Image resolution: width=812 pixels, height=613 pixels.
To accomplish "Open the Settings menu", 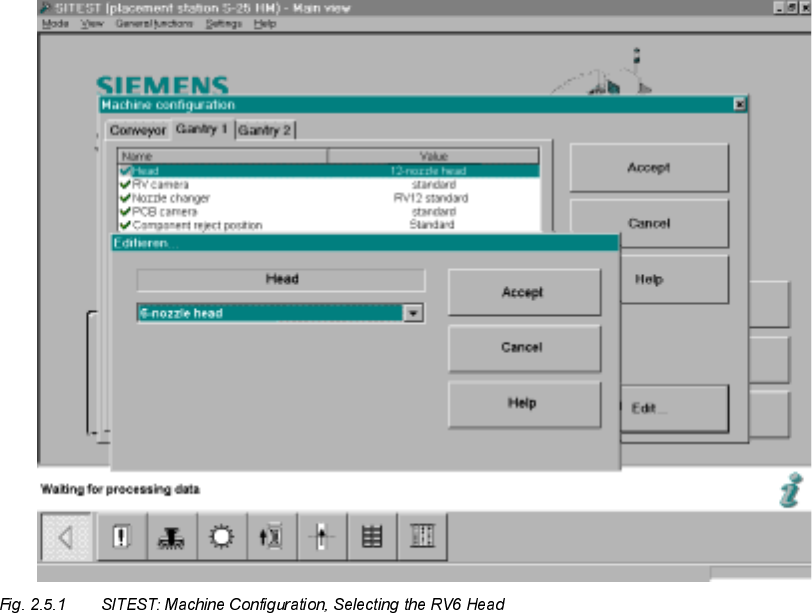I will point(224,24).
